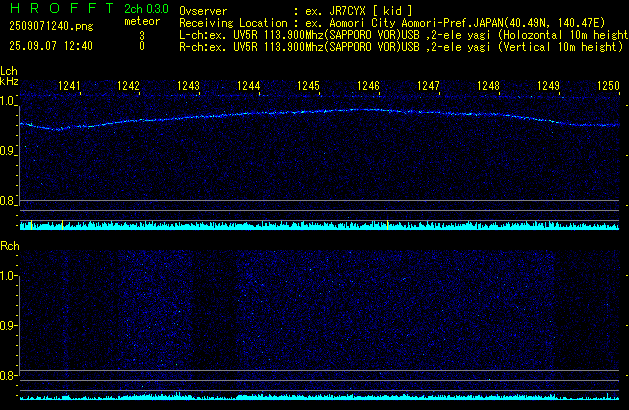Screen dimensions: 629x410
Task: Click the 1249 time tick label
Action: [x=548, y=86]
